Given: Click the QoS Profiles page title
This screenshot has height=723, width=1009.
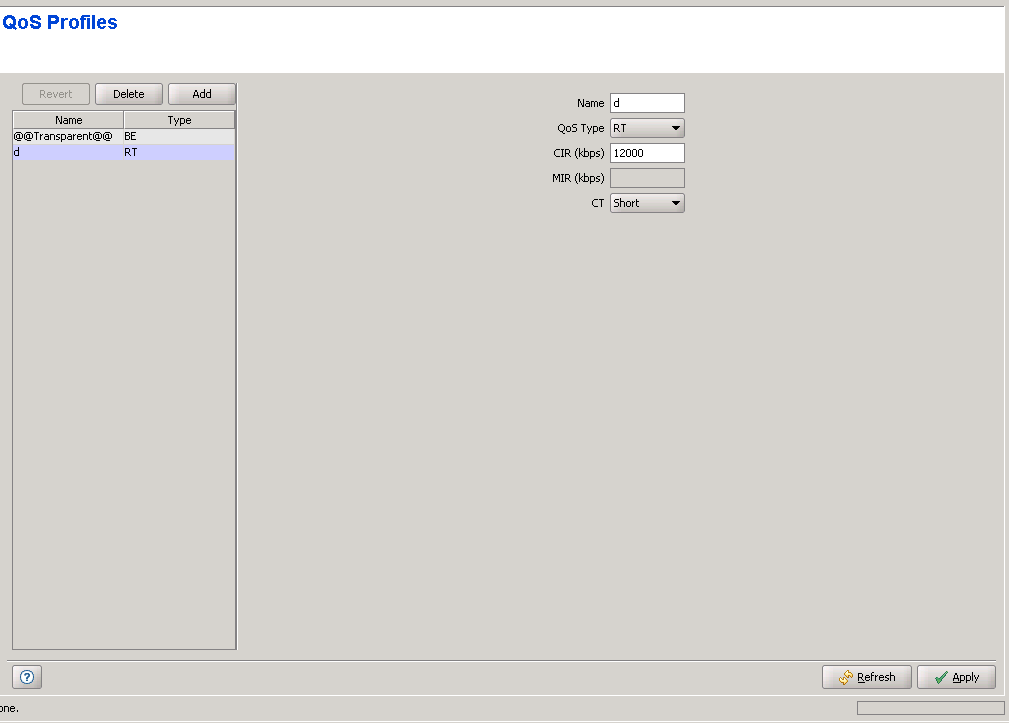Looking at the screenshot, I should click(x=60, y=22).
